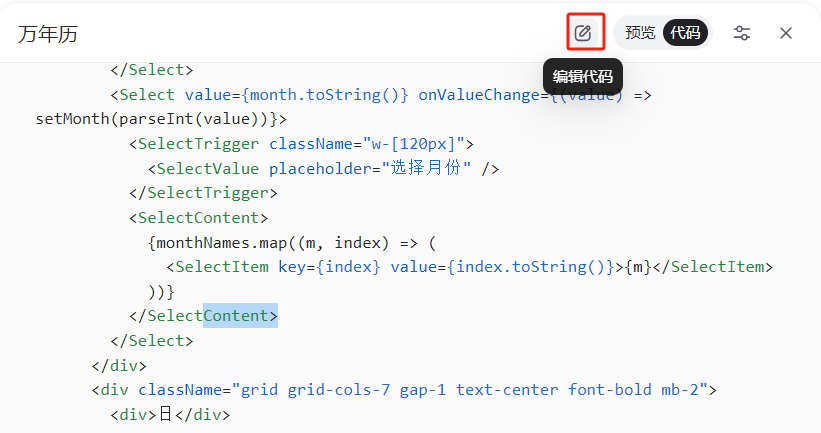Image resolution: width=821 pixels, height=433 pixels.
Task: Click the highlighted Content> text in code
Action: coord(240,316)
